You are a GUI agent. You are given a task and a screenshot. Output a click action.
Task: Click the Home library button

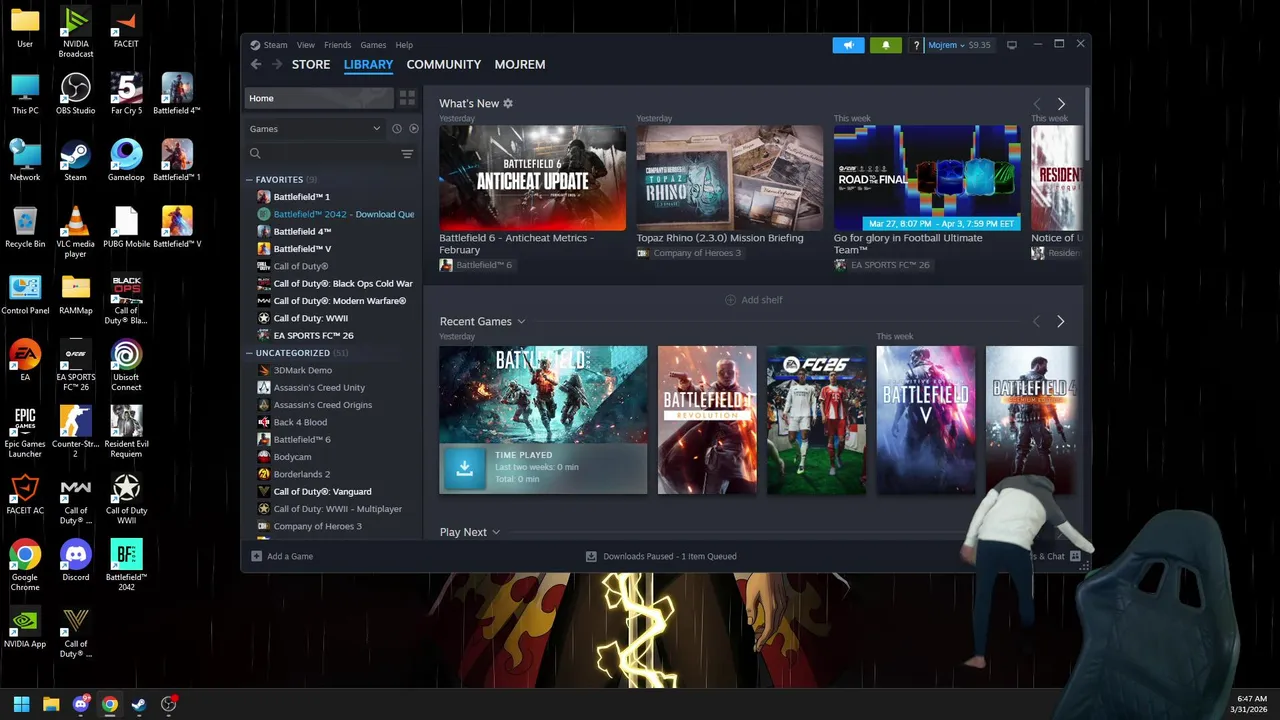coord(319,98)
